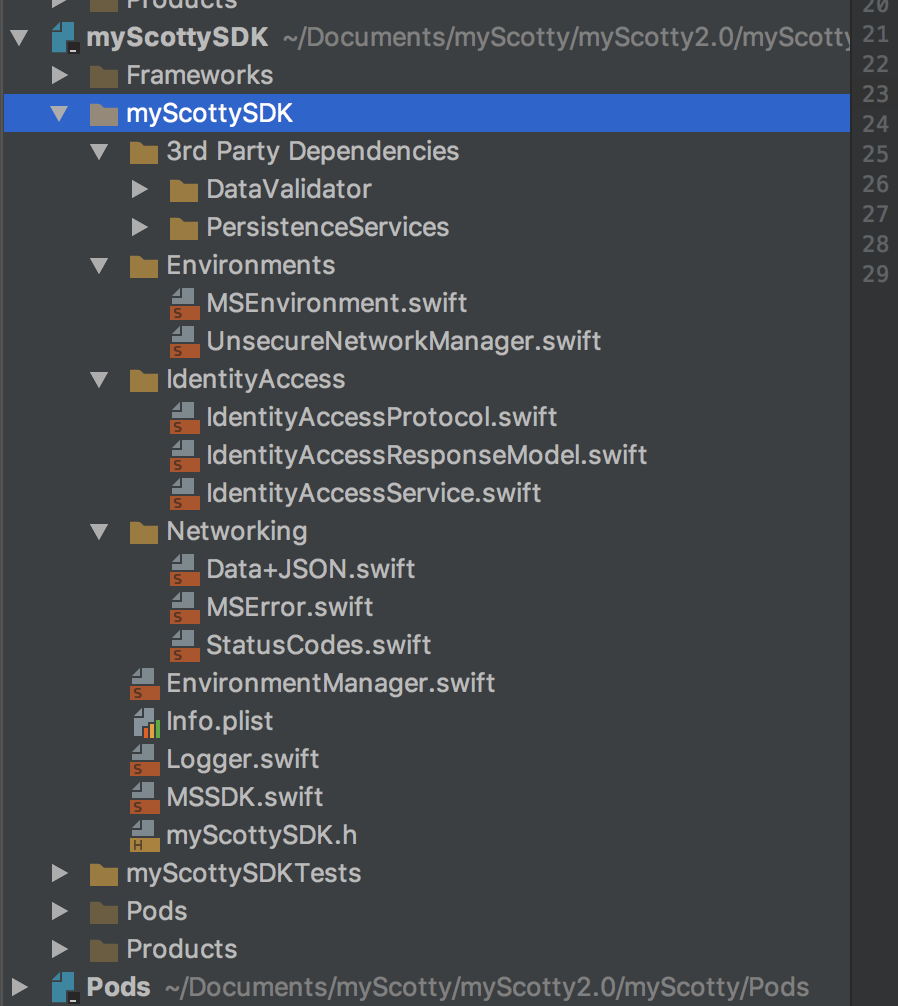Click the myScottySDK project icon

point(65,37)
